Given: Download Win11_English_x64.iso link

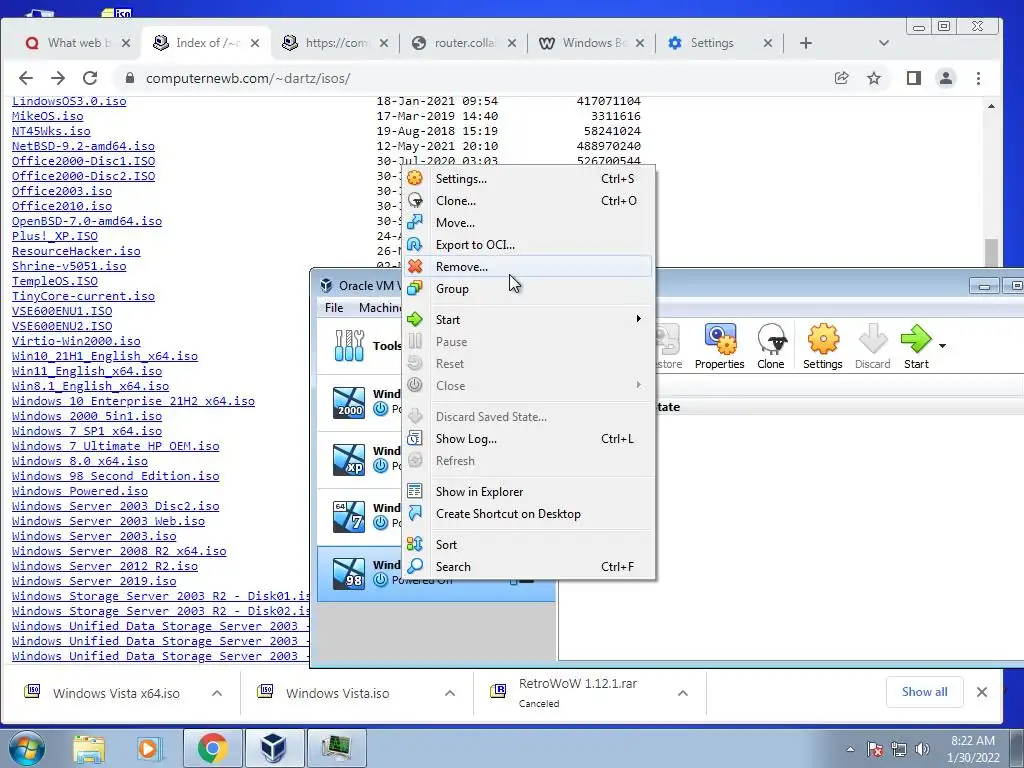Looking at the screenshot, I should pos(87,372).
